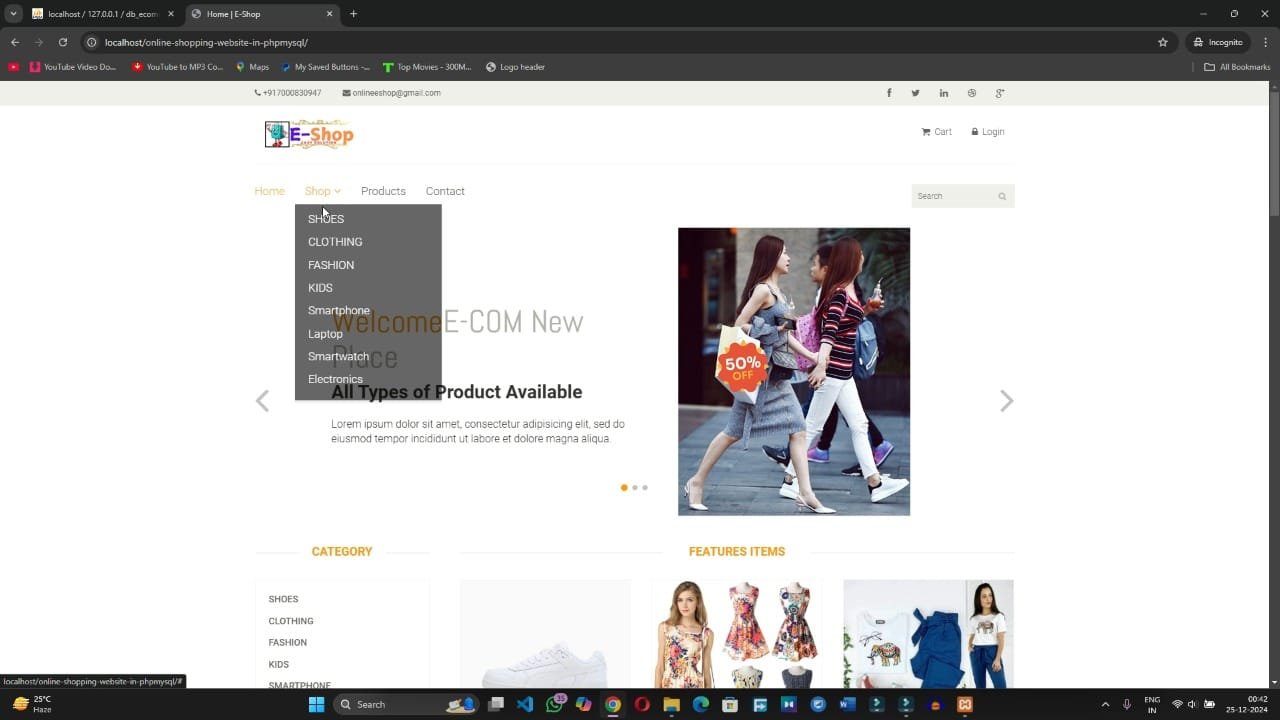Open Microsoft Word from the taskbar
Screen dimensions: 1280x720
(847, 704)
